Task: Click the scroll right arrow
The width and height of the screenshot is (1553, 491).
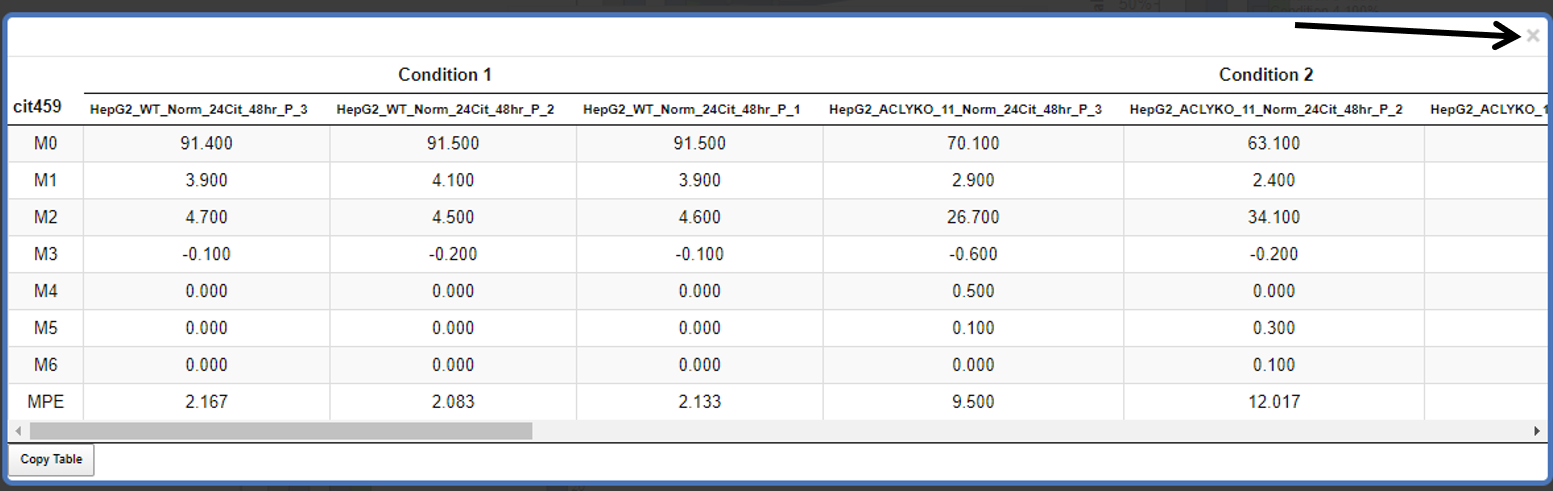Action: tap(1536, 431)
